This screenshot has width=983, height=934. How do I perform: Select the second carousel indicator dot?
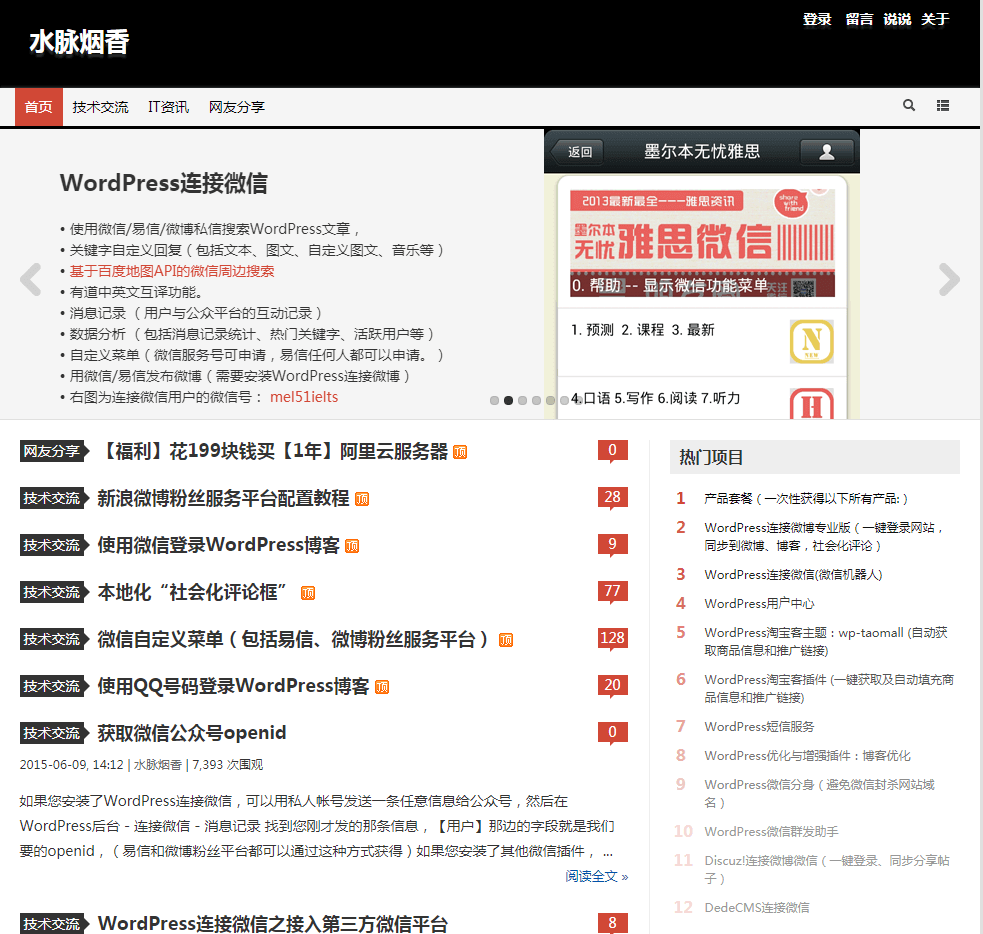coord(508,400)
